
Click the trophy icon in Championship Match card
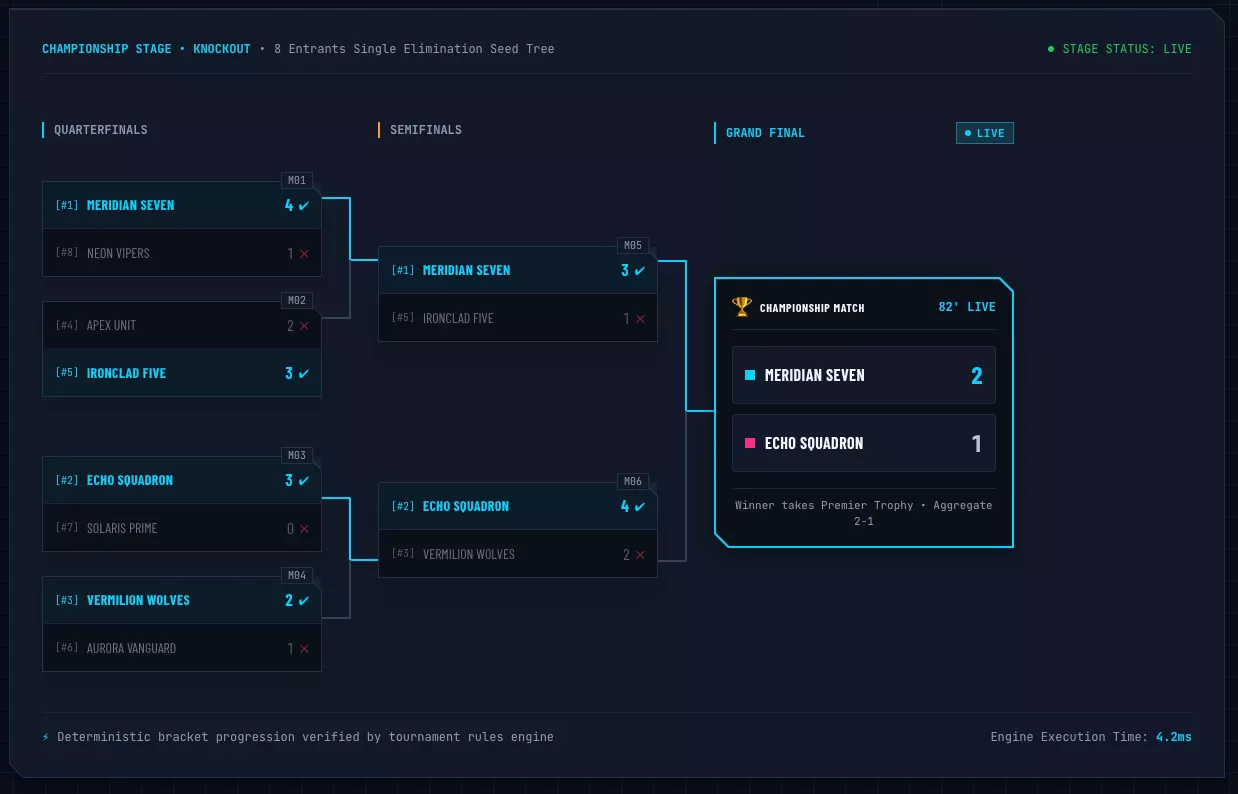[x=741, y=306]
